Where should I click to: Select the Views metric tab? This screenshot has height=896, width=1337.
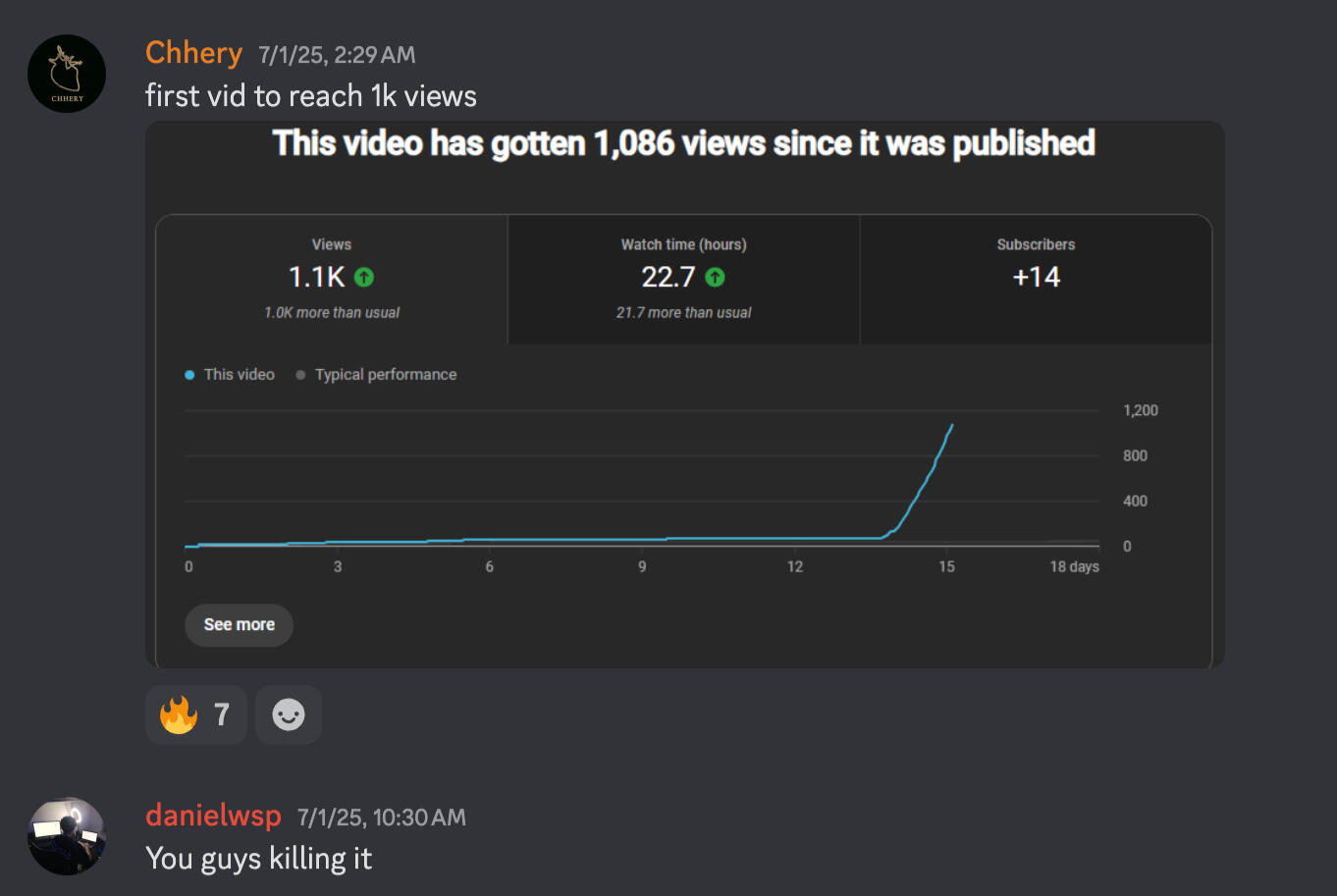(332, 279)
